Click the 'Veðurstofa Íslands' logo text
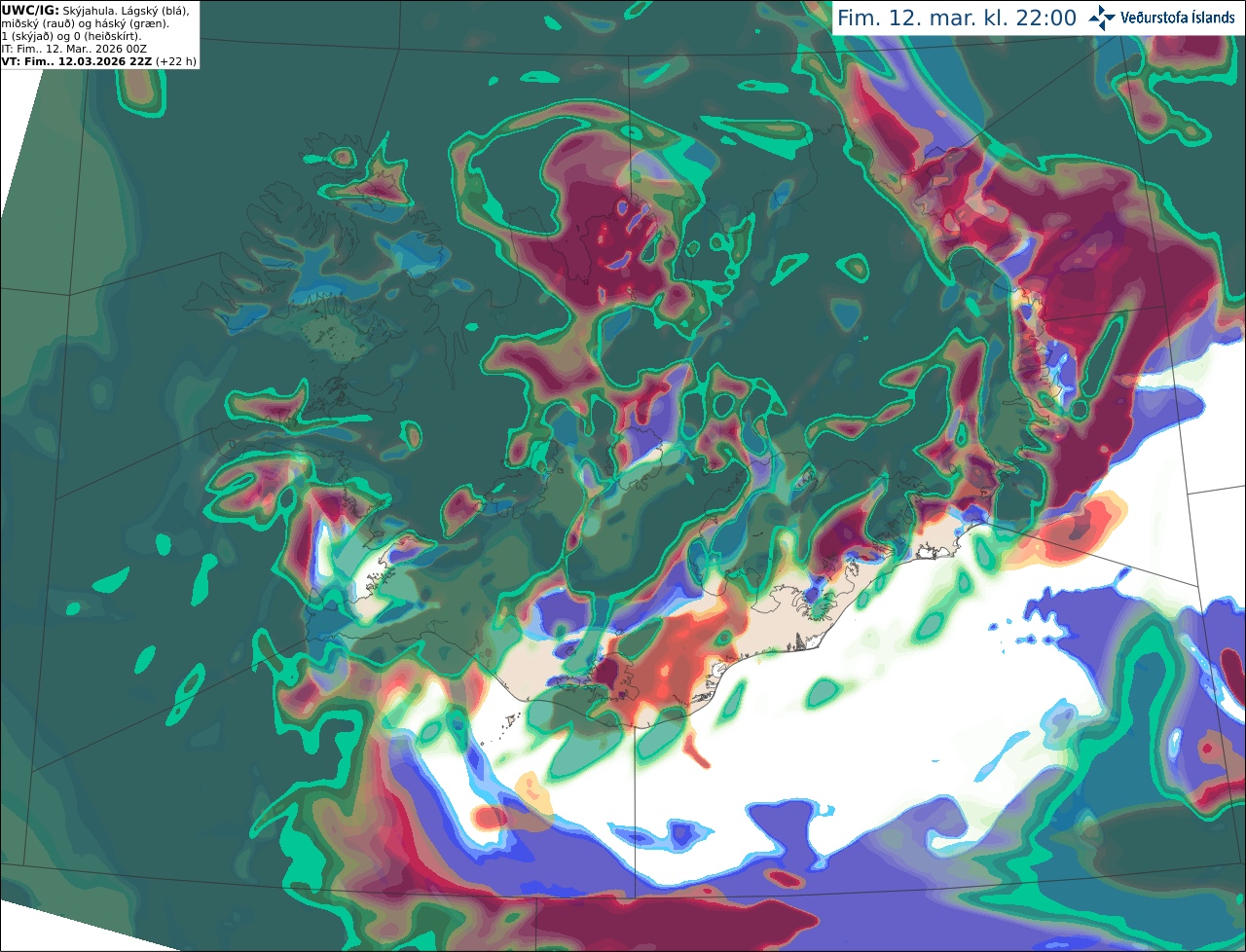 click(x=1177, y=18)
